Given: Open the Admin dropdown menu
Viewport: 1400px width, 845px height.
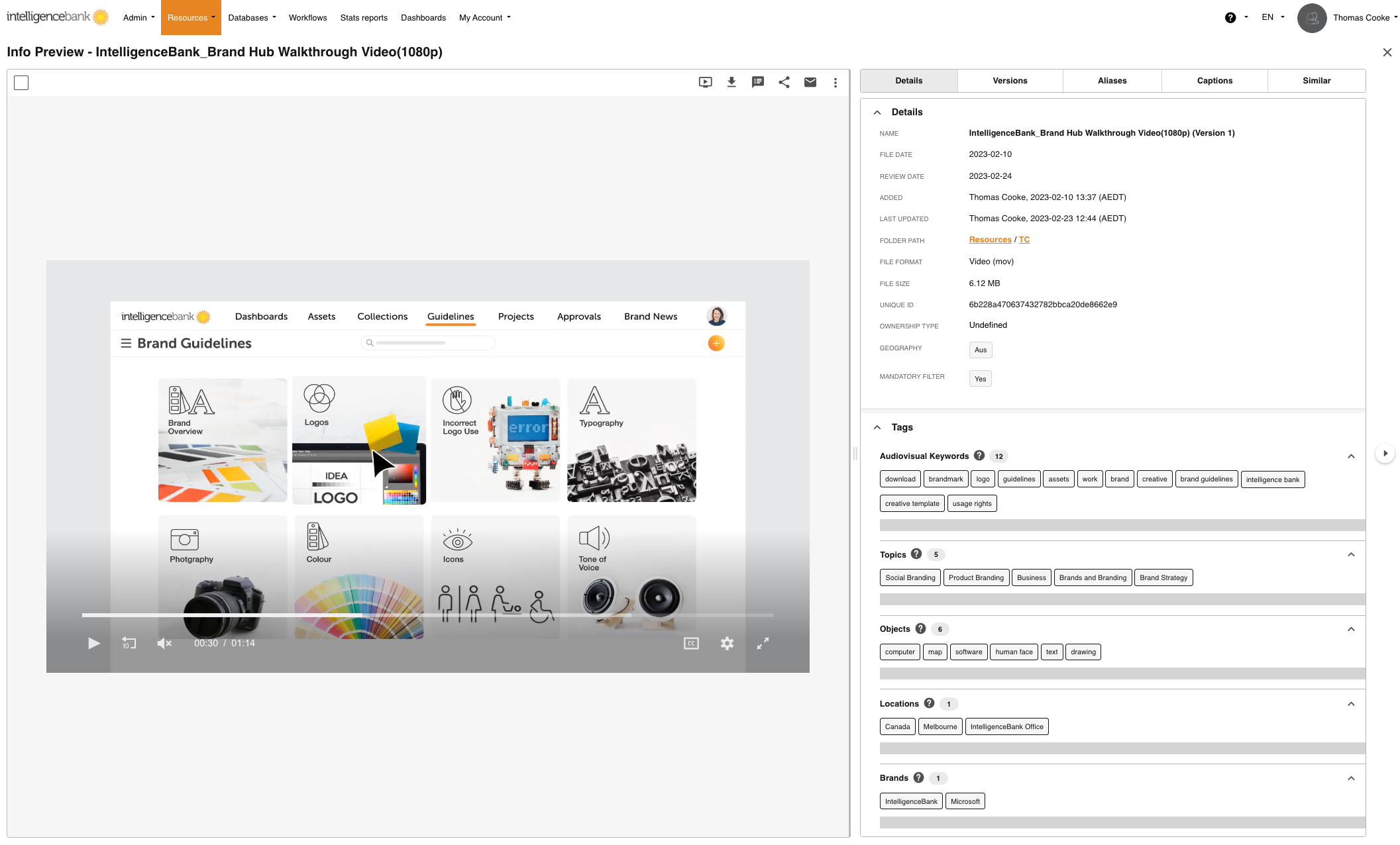Looking at the screenshot, I should pyautogui.click(x=138, y=18).
